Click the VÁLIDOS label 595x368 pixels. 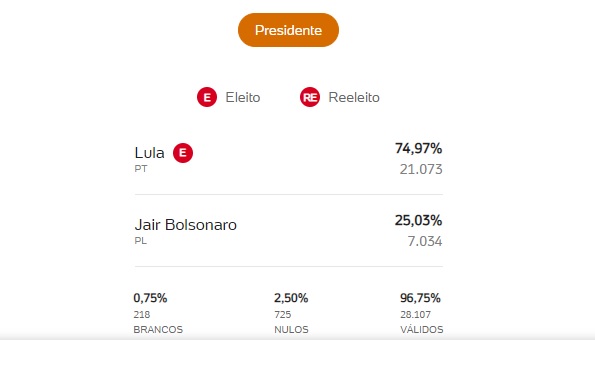click(422, 329)
